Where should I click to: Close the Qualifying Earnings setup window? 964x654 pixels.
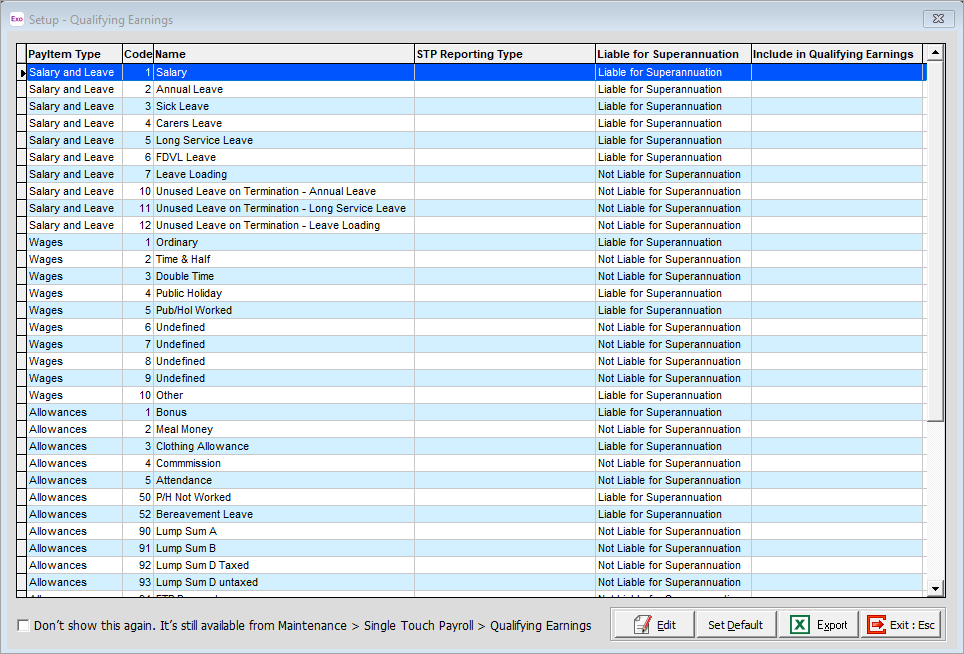pos(938,19)
